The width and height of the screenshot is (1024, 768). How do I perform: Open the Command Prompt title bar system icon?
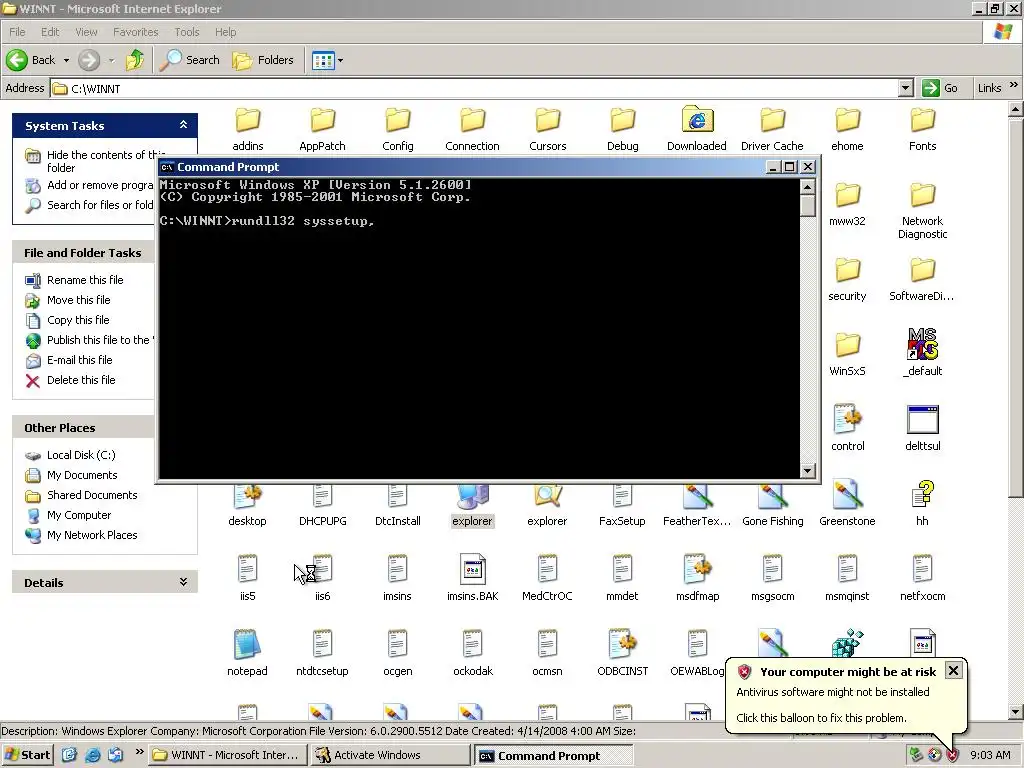point(167,167)
